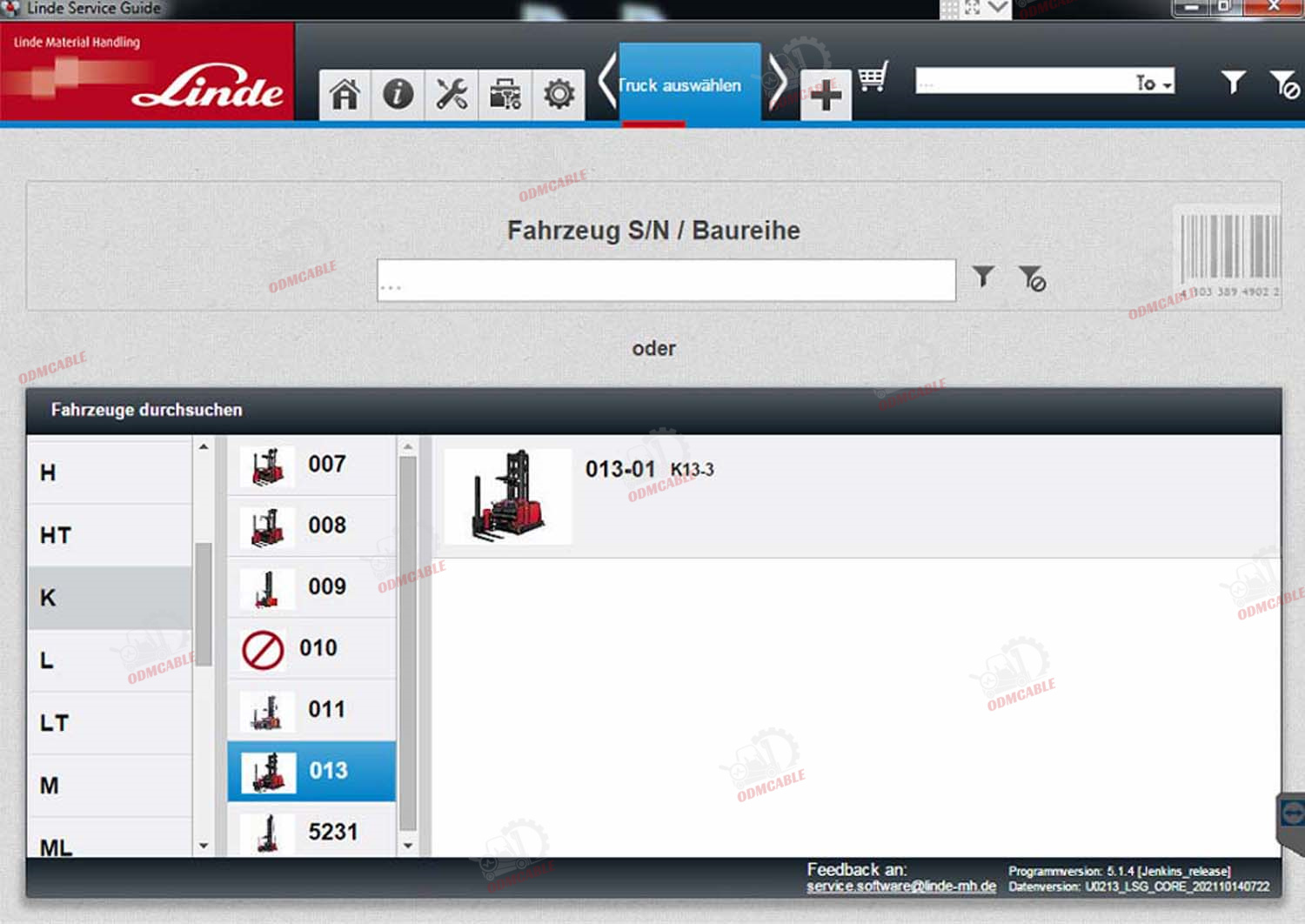Select truck category HT
Screen dimensions: 1305x924
coord(110,535)
